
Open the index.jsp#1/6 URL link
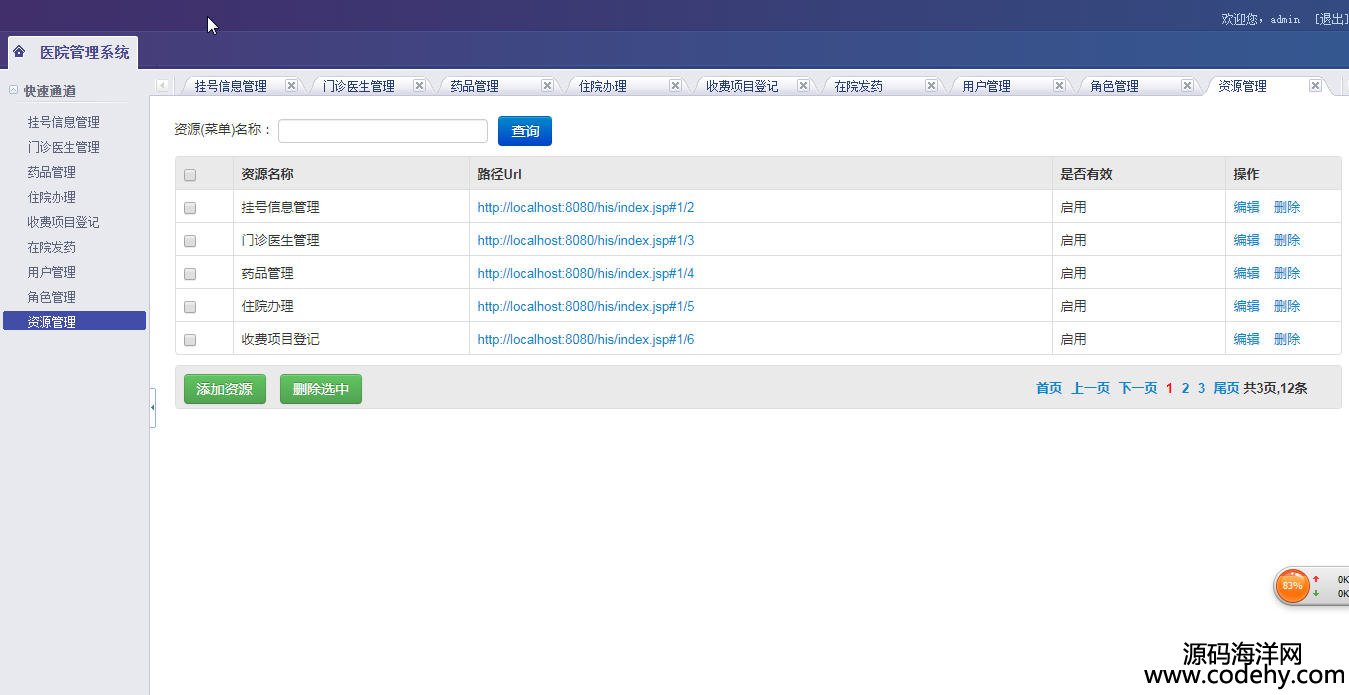click(586, 339)
